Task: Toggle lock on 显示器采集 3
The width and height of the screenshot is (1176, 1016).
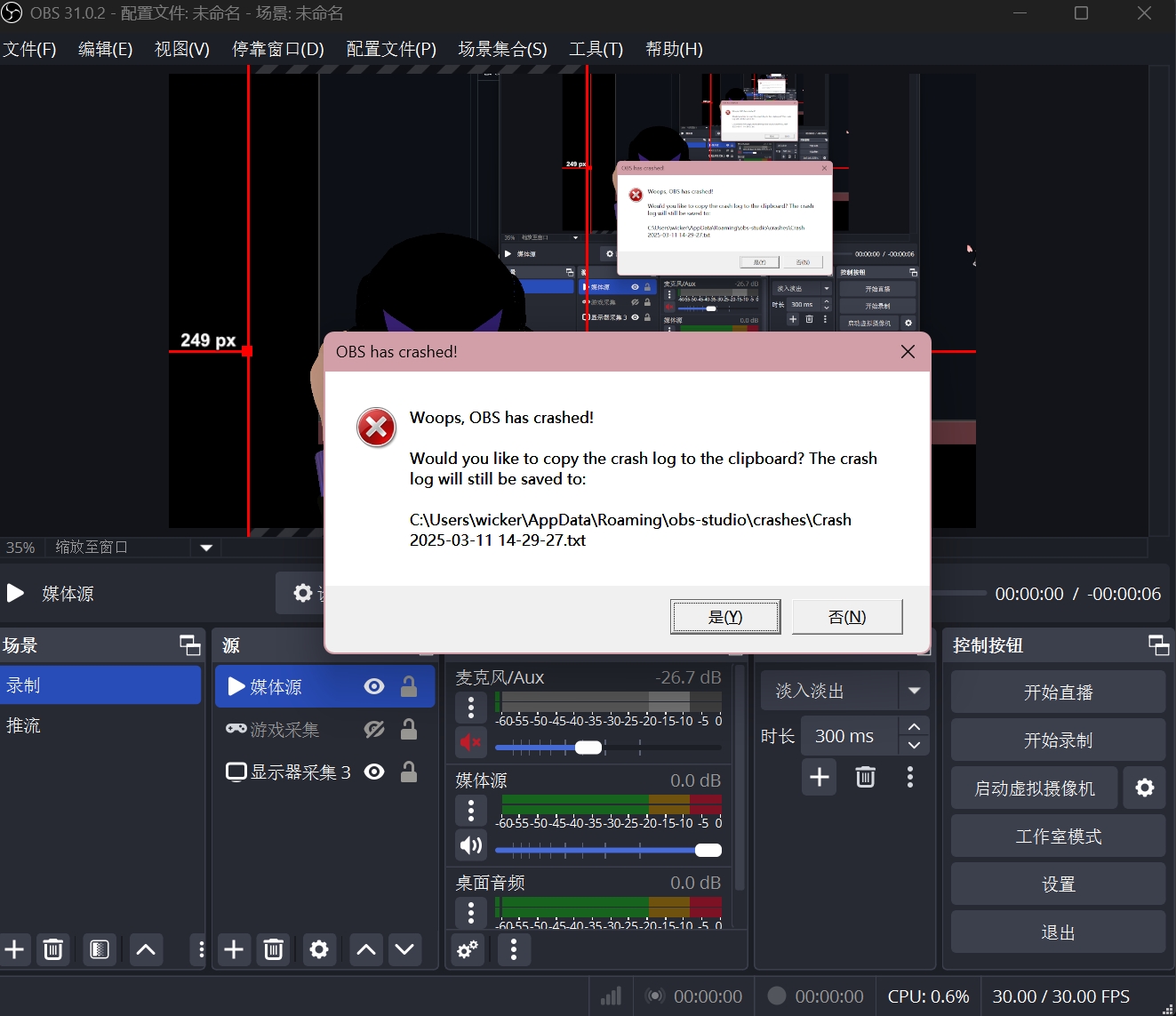Action: (409, 772)
